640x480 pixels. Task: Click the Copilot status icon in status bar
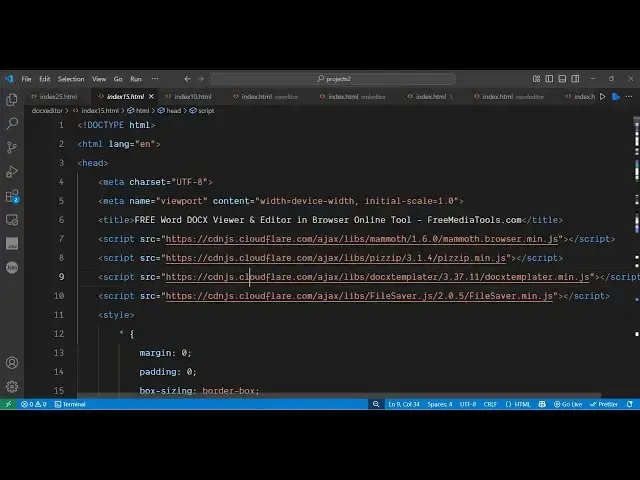click(x=542, y=404)
